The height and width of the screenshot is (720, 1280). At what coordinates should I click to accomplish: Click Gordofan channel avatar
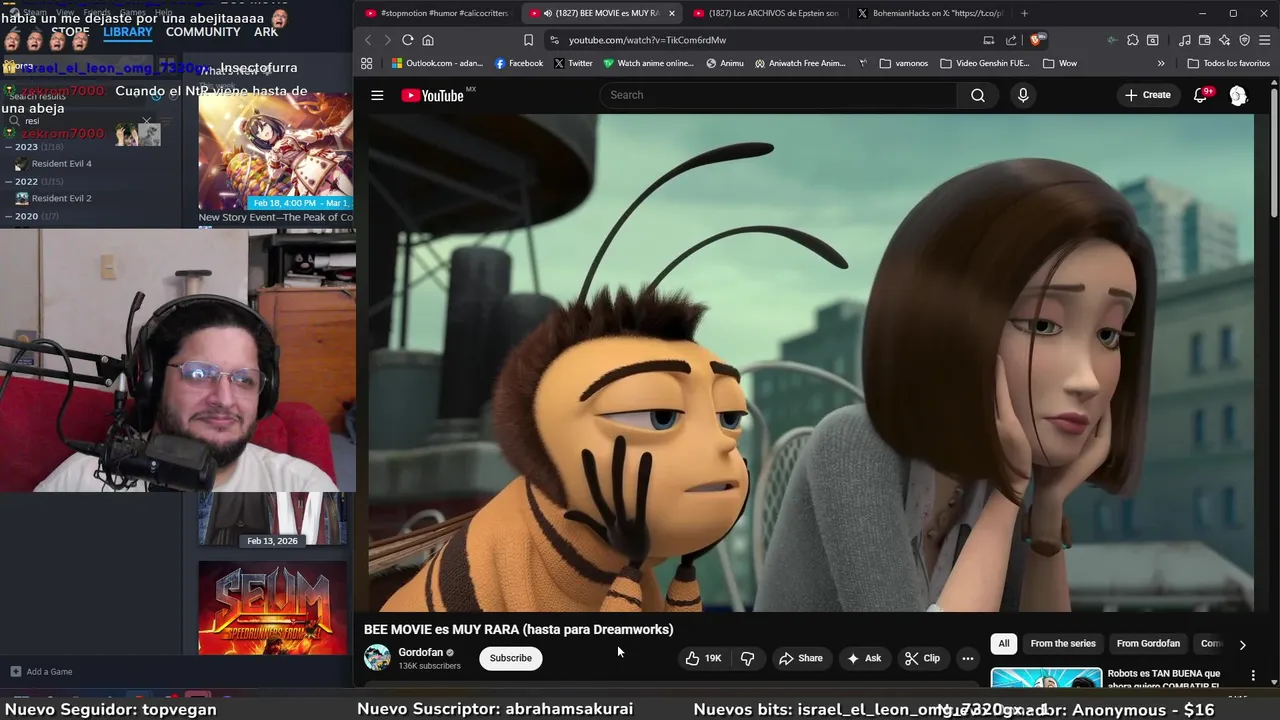[377, 658]
